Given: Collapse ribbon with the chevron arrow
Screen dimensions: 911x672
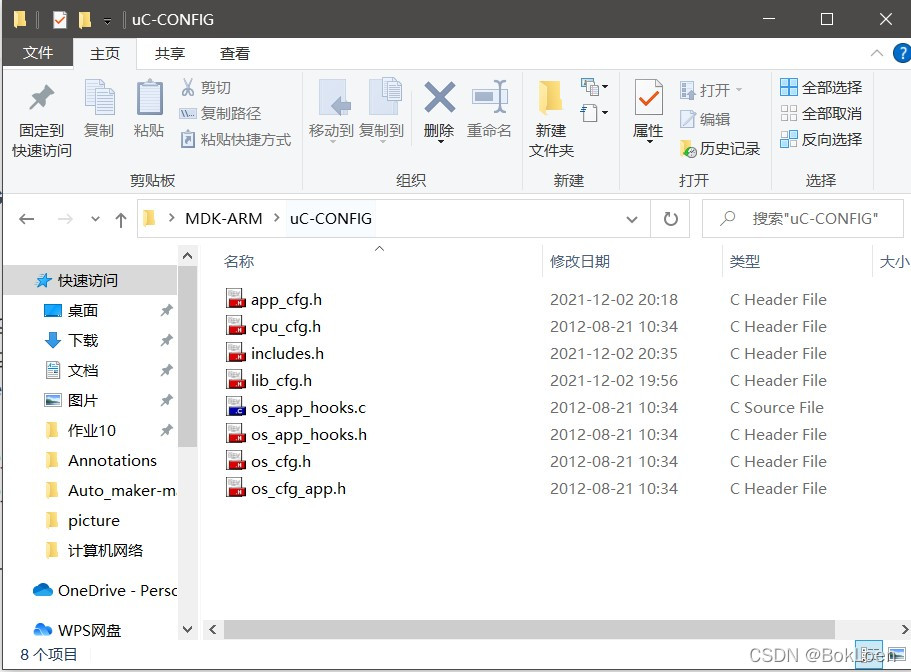Looking at the screenshot, I should [x=876, y=53].
